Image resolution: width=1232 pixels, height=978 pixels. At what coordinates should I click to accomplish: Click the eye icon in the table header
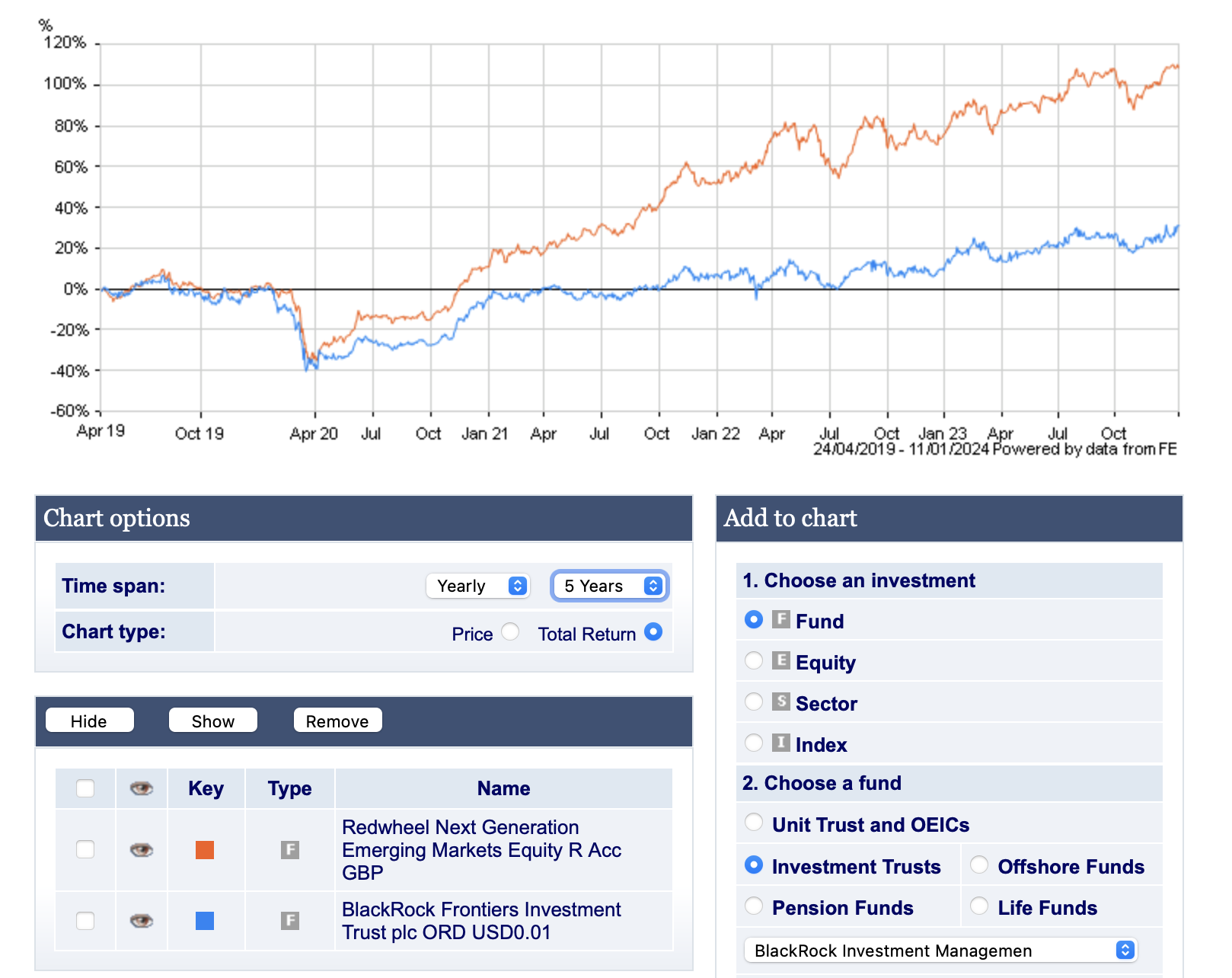click(x=142, y=788)
